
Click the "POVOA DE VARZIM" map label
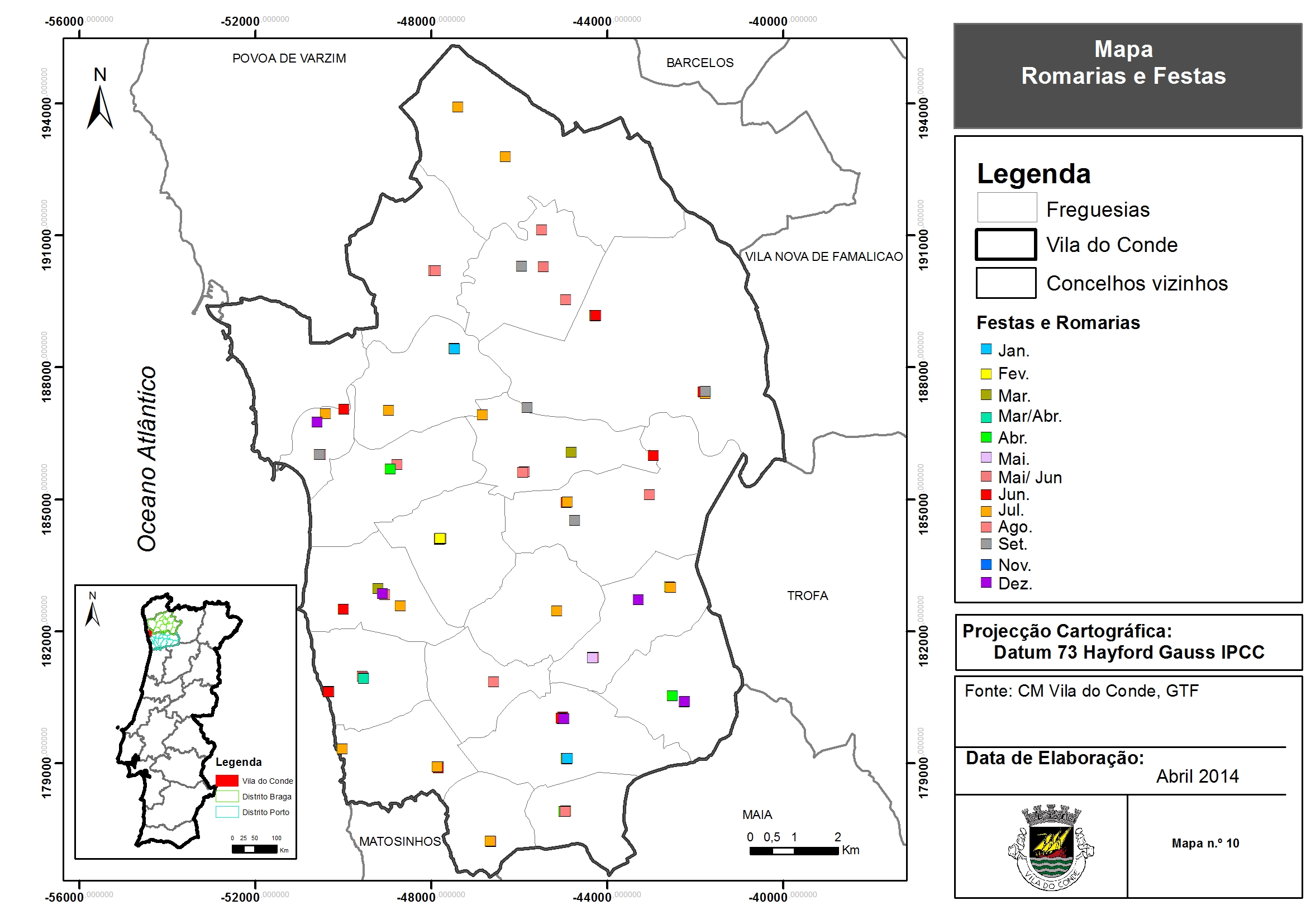point(289,58)
